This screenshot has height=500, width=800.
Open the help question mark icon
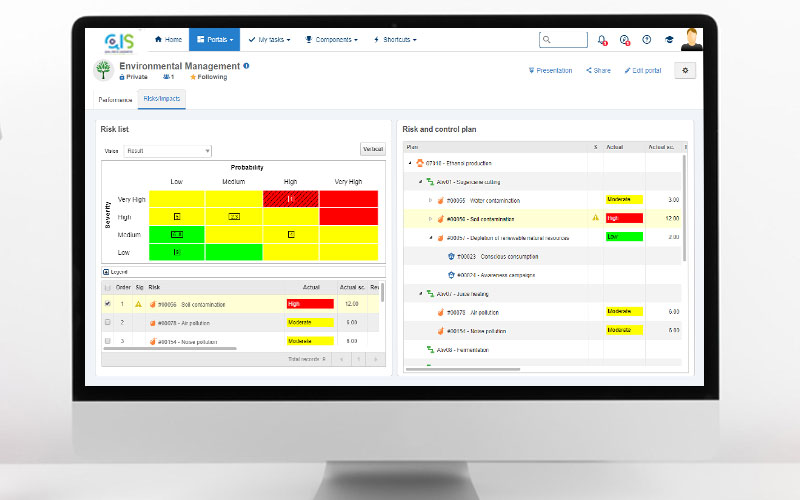tap(647, 40)
